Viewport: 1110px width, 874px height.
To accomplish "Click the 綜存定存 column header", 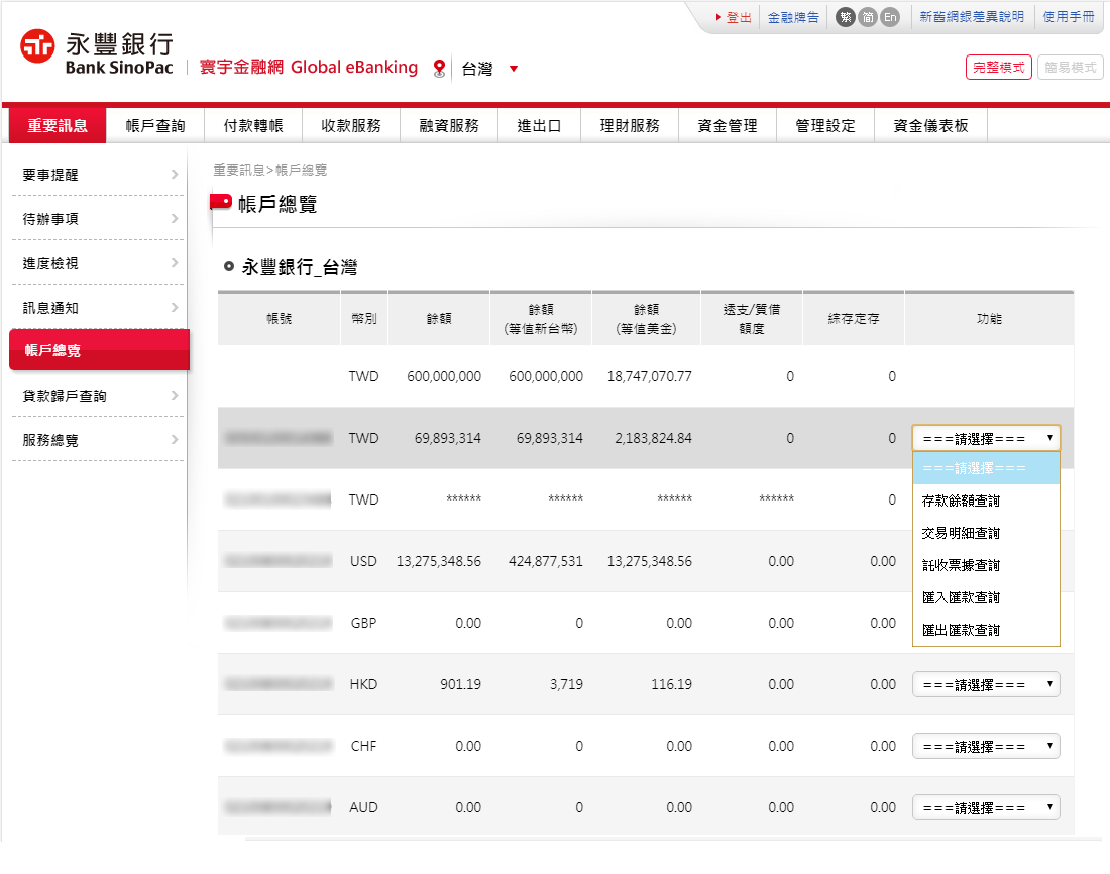I will (853, 318).
